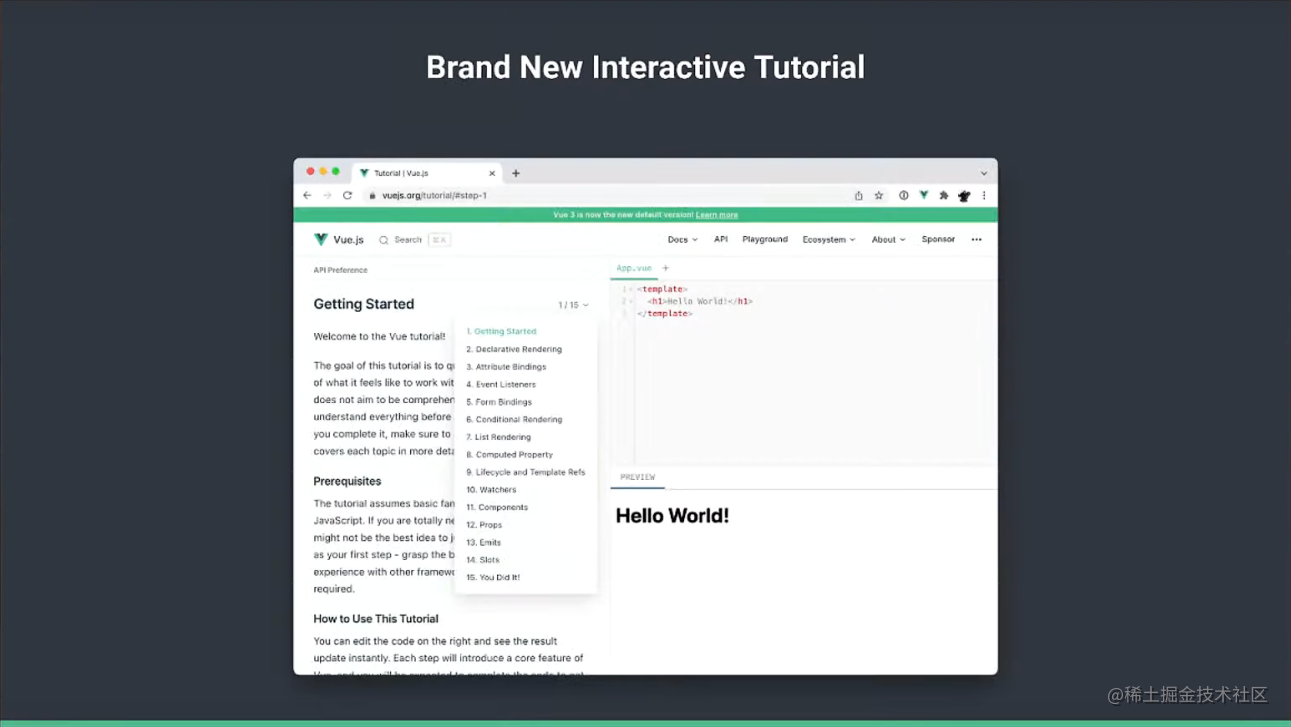Click the browser forward arrow
Screen dimensions: 1291x727
tap(327, 196)
